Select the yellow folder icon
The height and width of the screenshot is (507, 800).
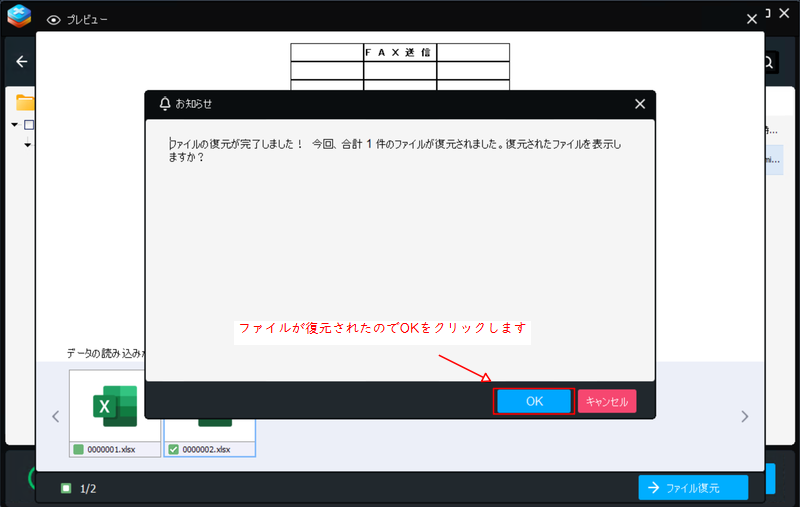(x=24, y=102)
